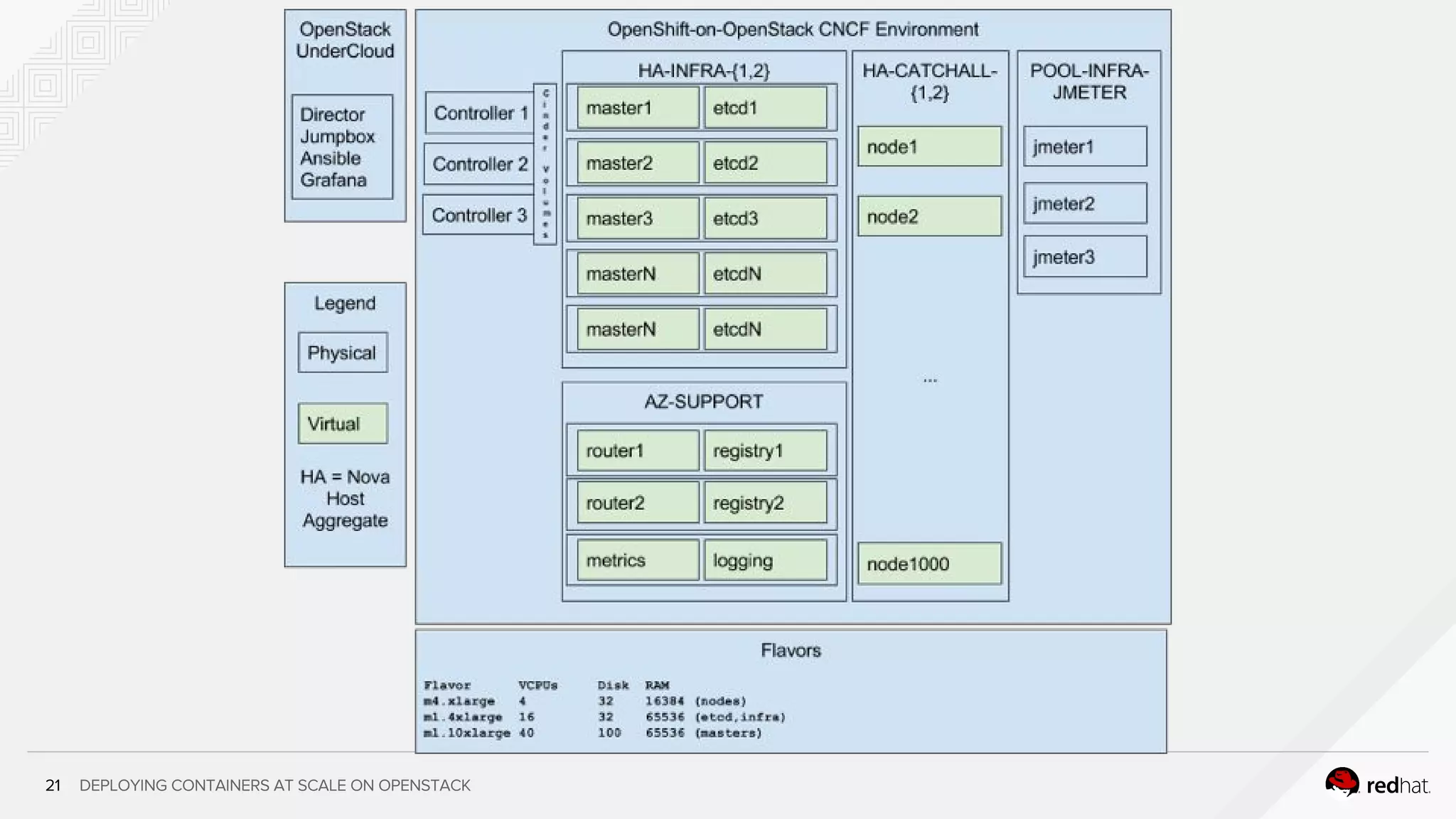
Task: Click the Red Hat logo
Action: coord(1376,784)
